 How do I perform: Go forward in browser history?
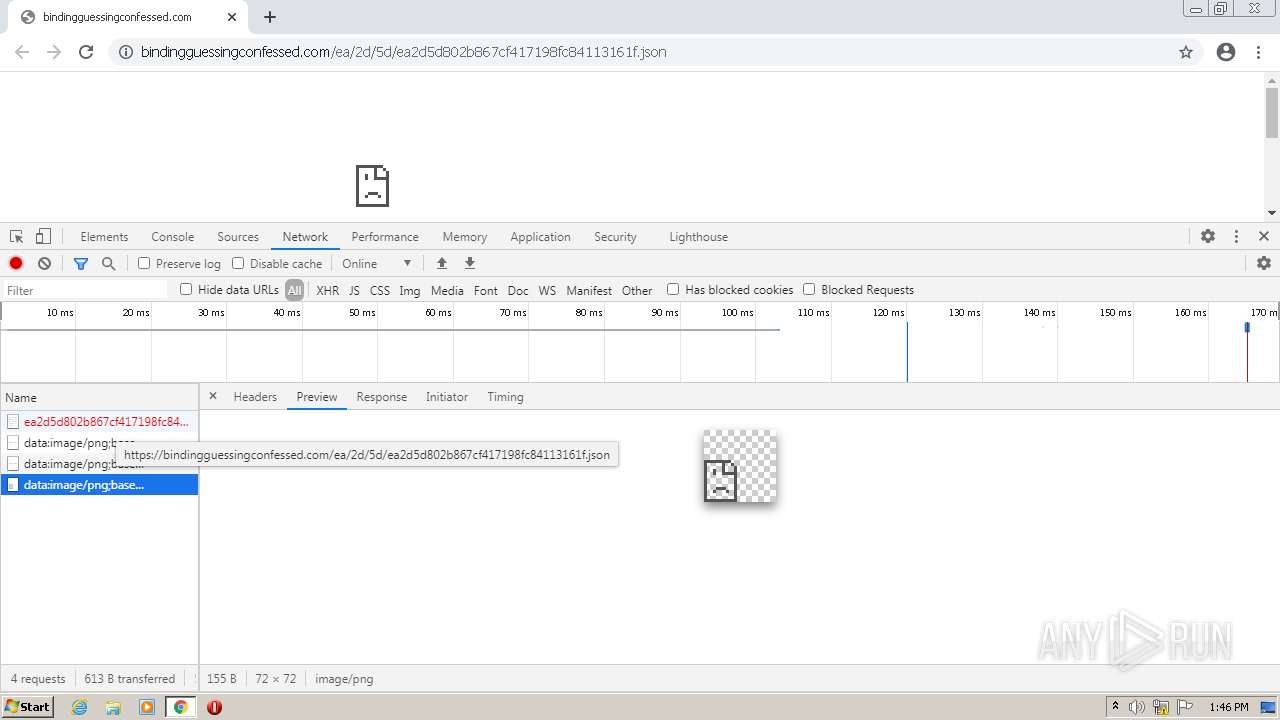pyautogui.click(x=54, y=52)
